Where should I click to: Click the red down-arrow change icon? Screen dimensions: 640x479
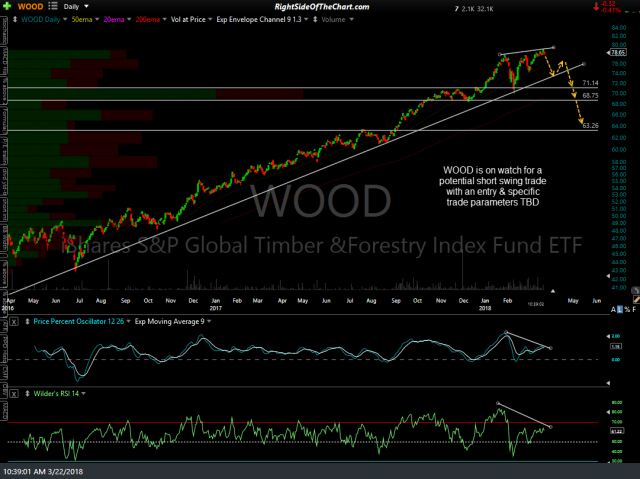point(596,6)
